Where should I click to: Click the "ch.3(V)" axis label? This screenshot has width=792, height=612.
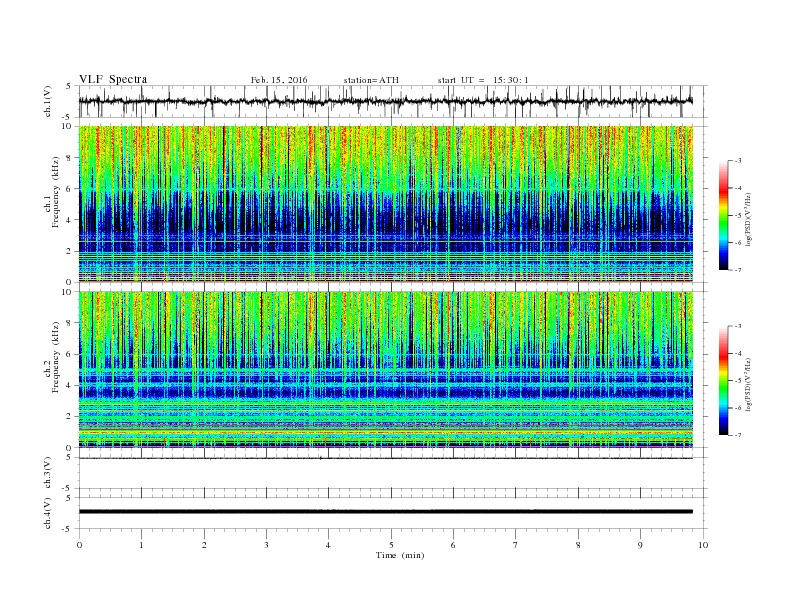pyautogui.click(x=48, y=473)
